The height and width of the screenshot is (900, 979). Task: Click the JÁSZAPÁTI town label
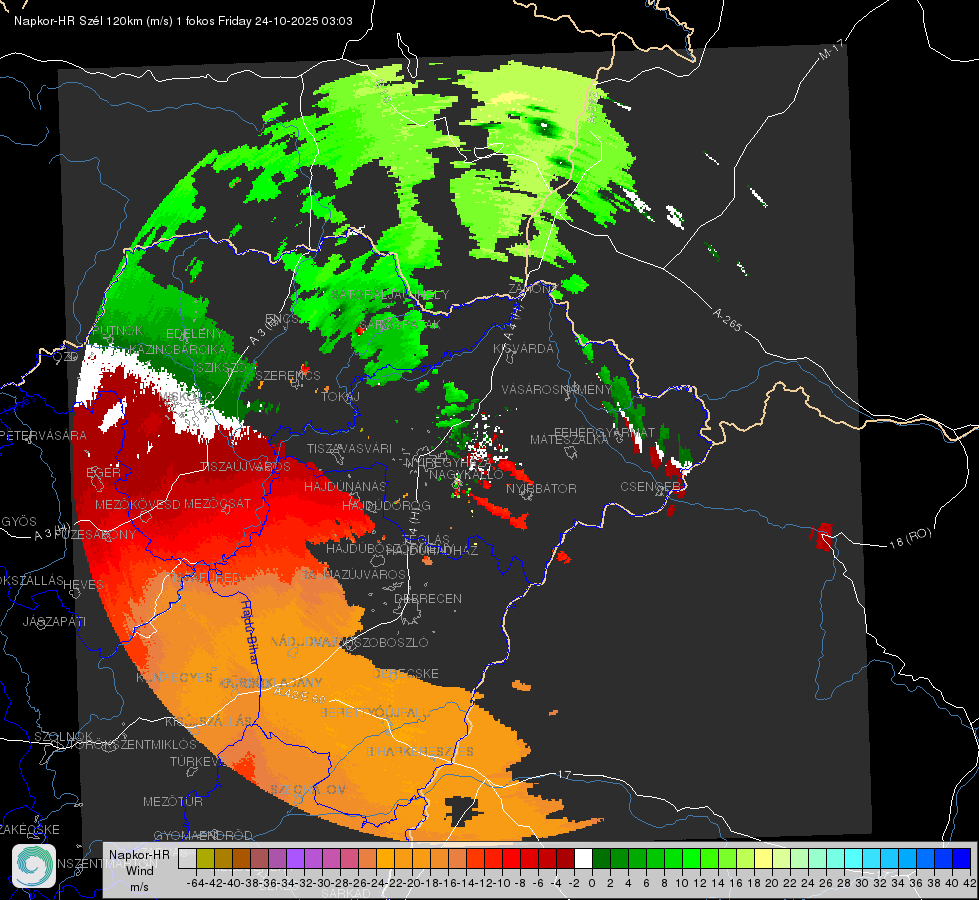point(54,621)
